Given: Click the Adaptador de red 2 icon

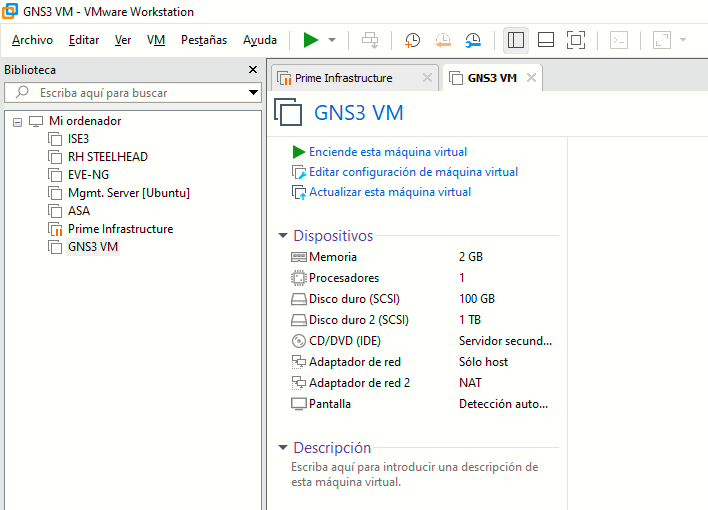Looking at the screenshot, I should coord(298,383).
